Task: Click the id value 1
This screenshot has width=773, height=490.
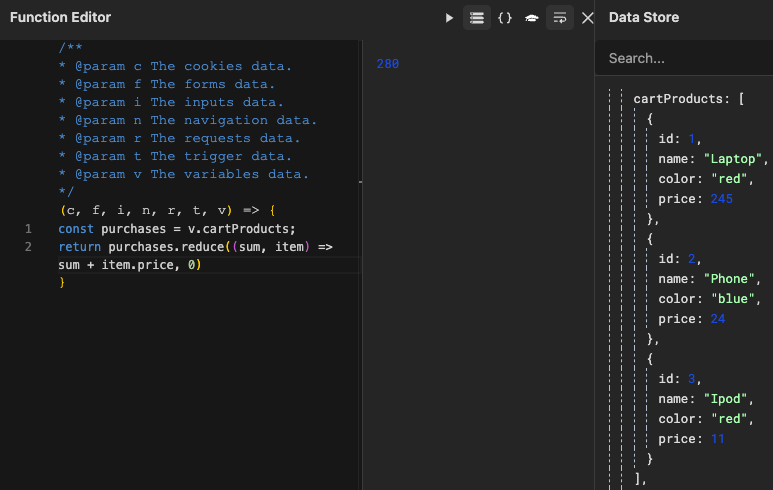Action: point(691,139)
